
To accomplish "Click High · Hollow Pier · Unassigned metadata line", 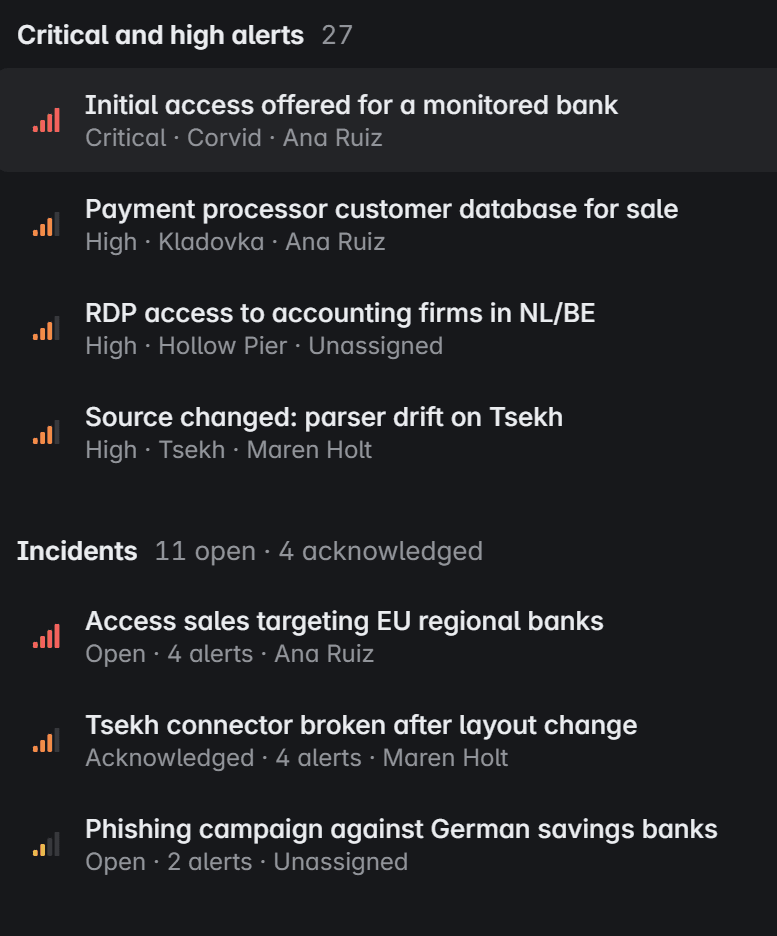I will (x=264, y=346).
